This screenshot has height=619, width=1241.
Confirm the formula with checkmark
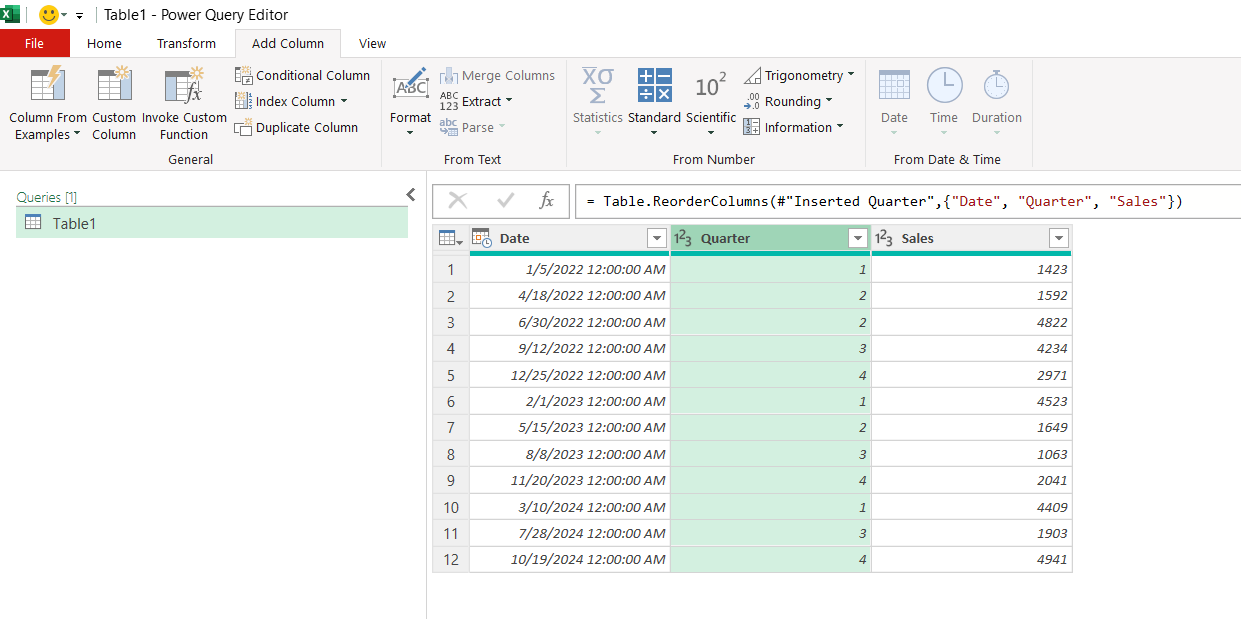point(506,200)
